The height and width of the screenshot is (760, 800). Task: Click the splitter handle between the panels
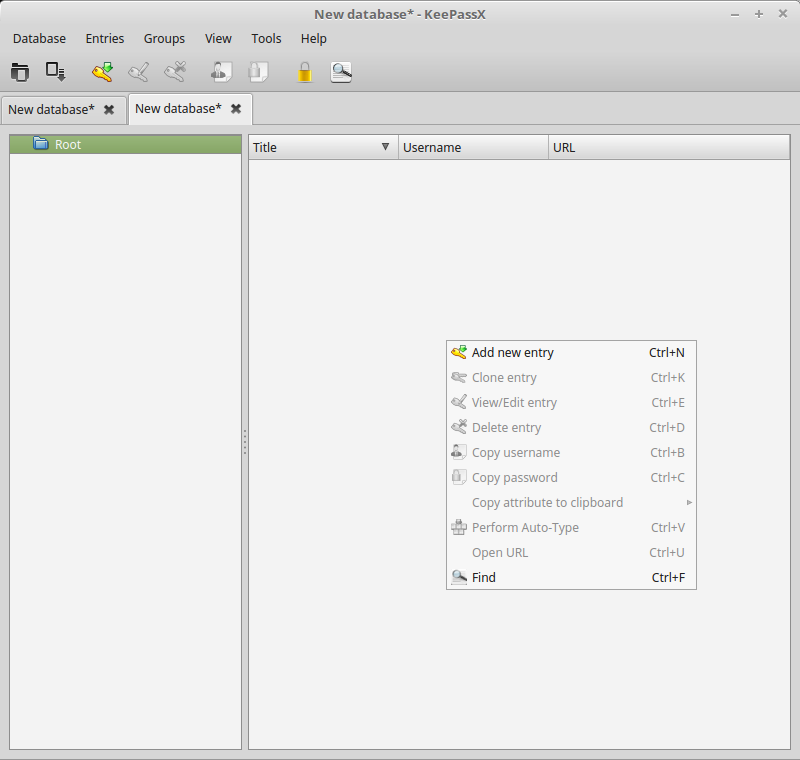tap(245, 442)
